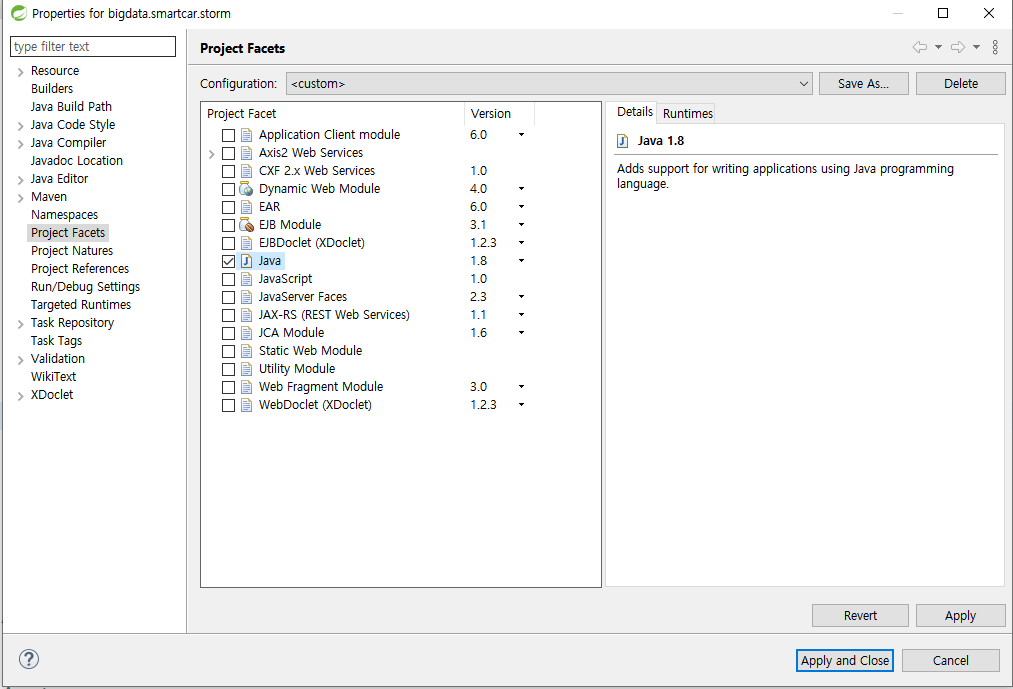Click the Dynamic Web Module globe icon
This screenshot has width=1013, height=689.
coord(246,189)
